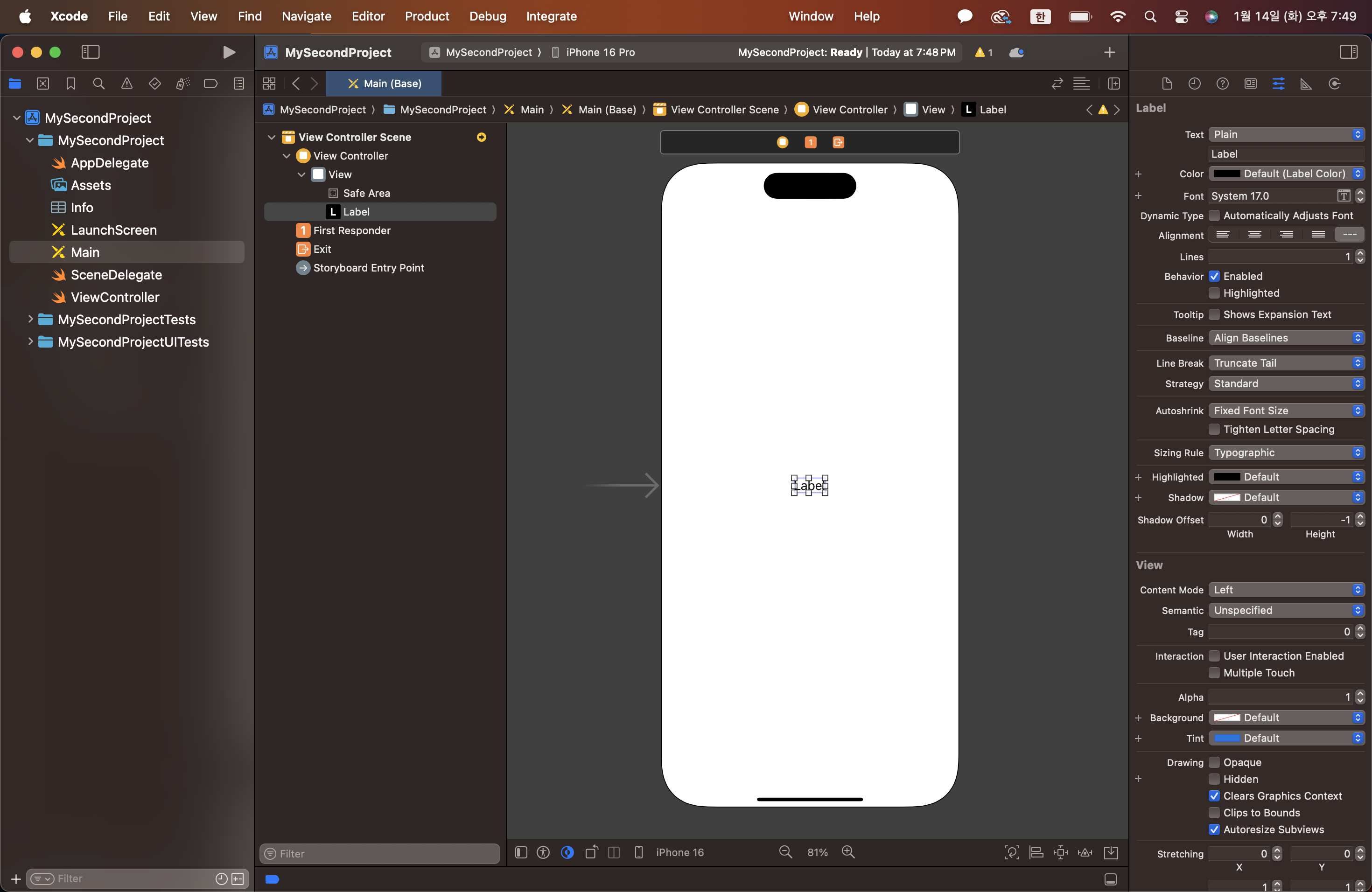Select ViewController file in navigator
The image size is (1372, 892).
click(115, 297)
